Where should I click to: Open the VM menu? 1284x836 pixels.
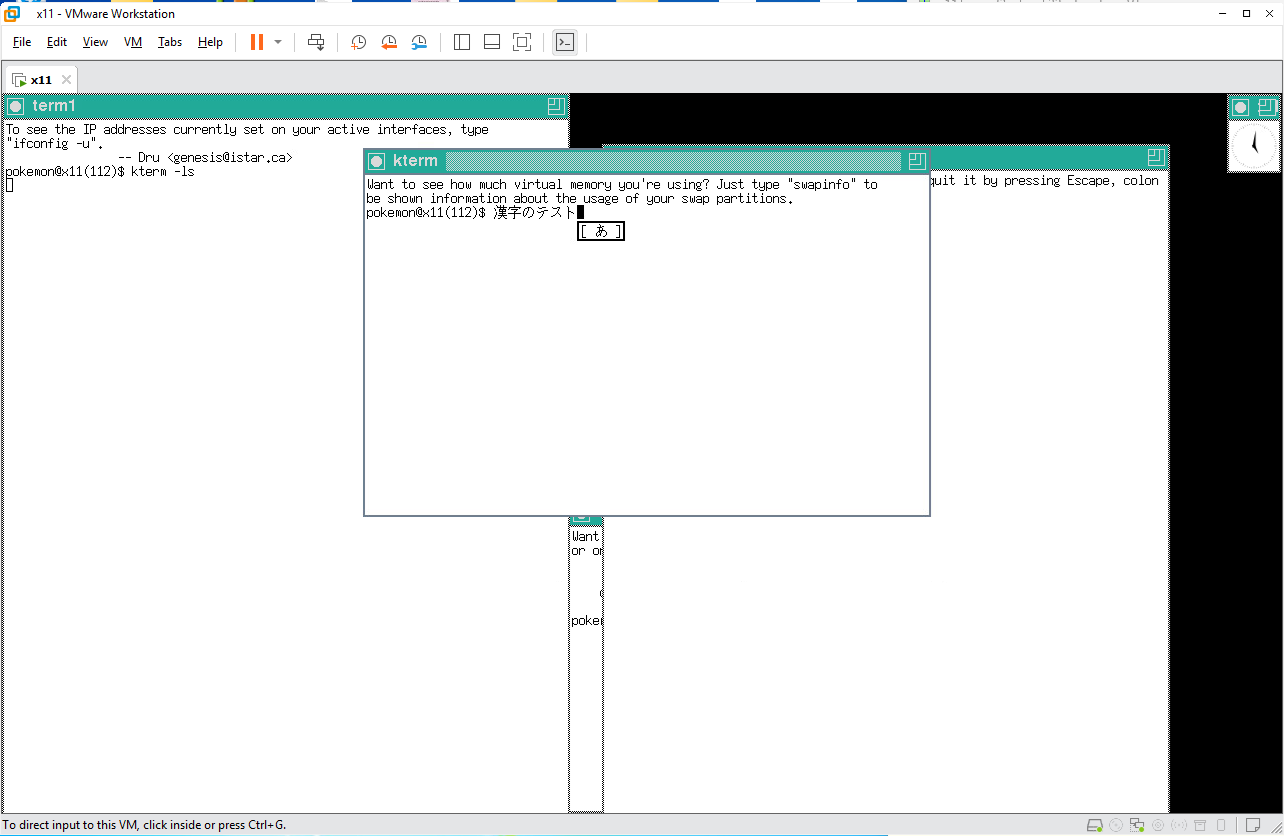[133, 42]
